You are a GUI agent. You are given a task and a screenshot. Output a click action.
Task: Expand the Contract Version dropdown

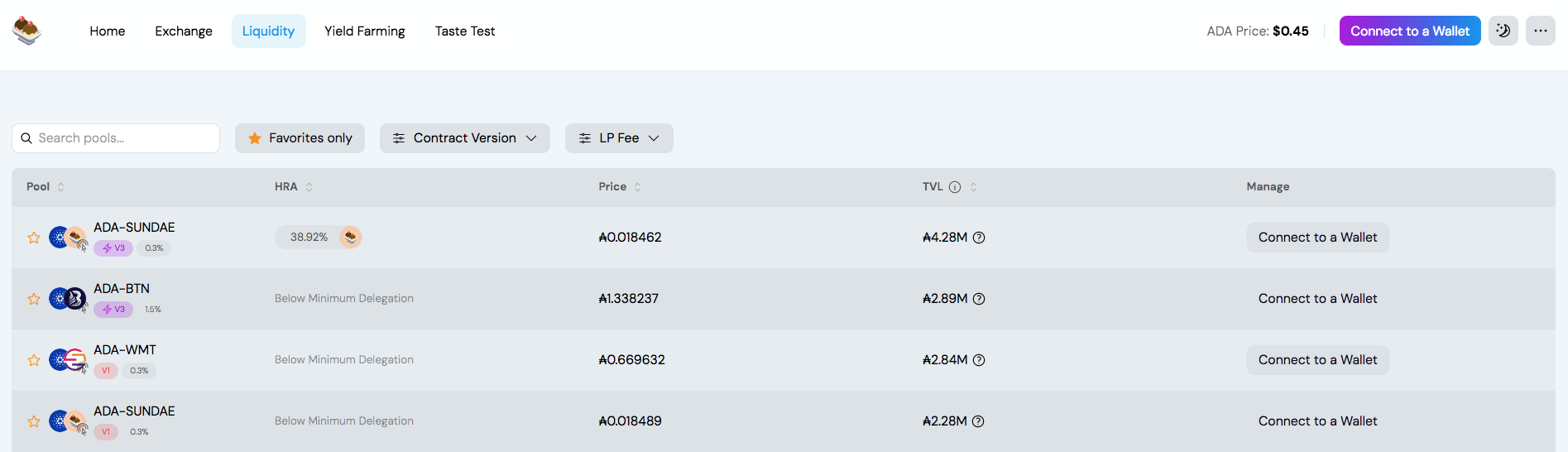click(464, 138)
